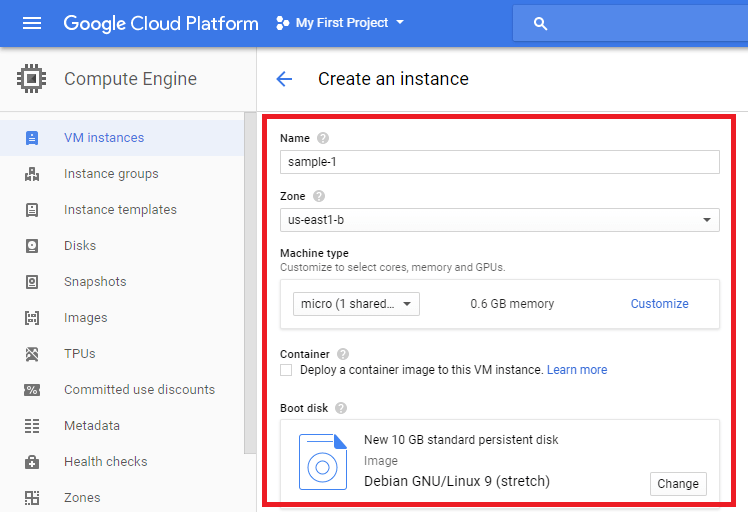Click the Google Cloud Platform logo
748x512 pixels.
[x=161, y=23]
